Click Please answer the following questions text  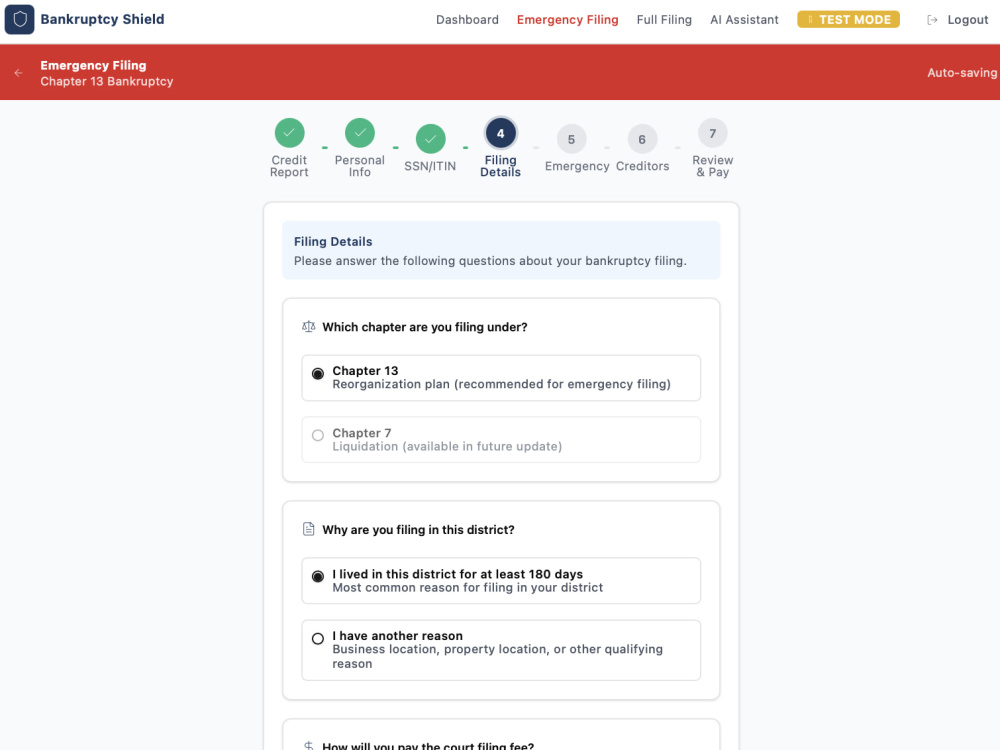(490, 261)
